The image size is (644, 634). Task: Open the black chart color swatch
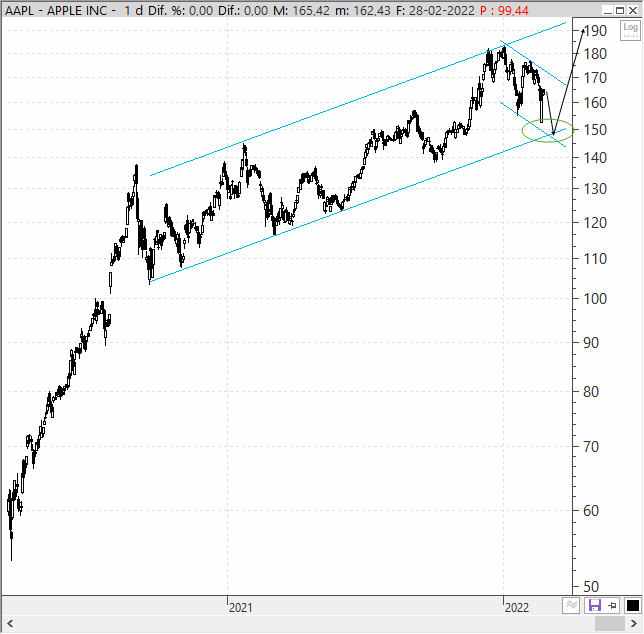632,606
